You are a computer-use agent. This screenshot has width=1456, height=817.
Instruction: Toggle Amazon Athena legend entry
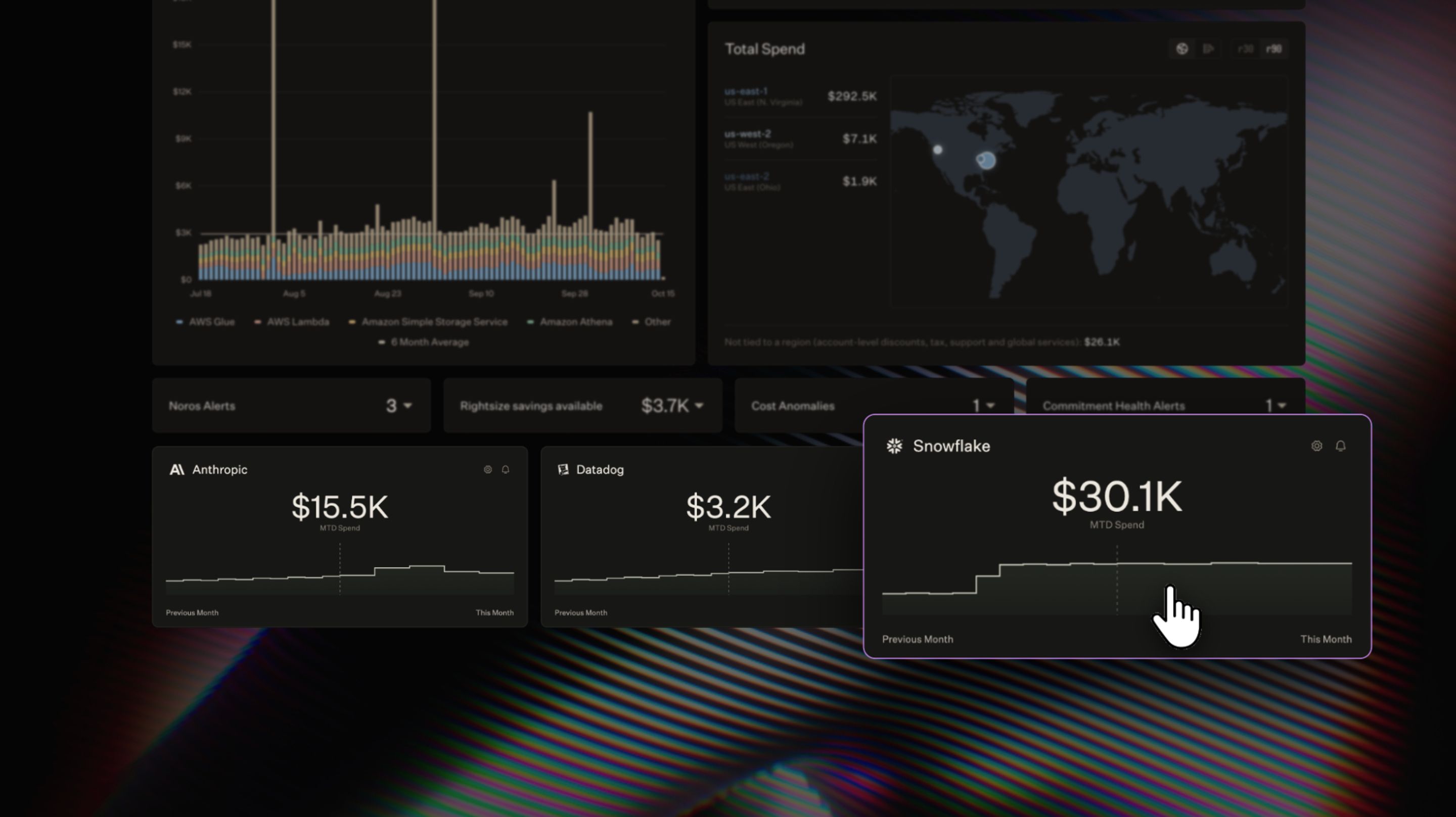(x=569, y=322)
